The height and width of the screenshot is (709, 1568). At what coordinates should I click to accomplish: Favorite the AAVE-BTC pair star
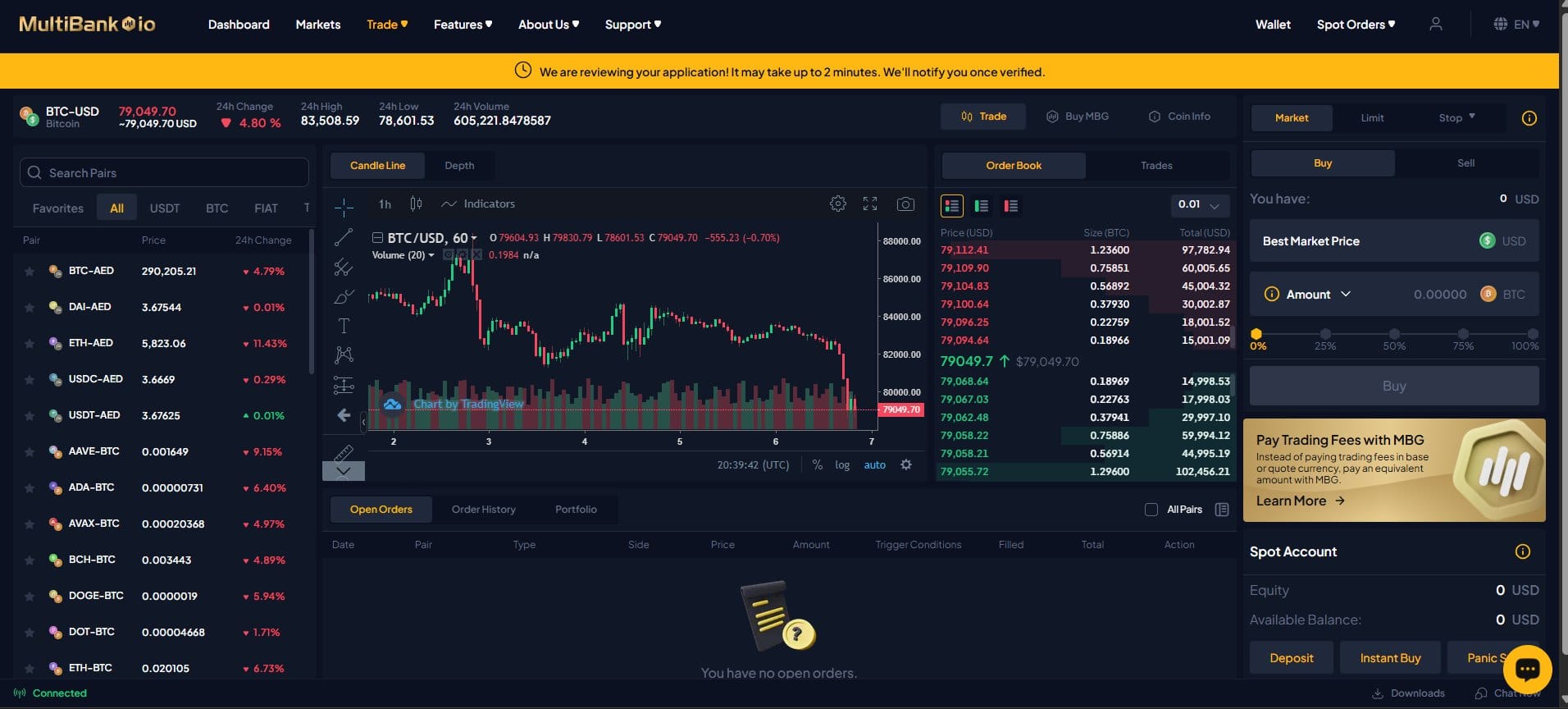pyautogui.click(x=30, y=451)
